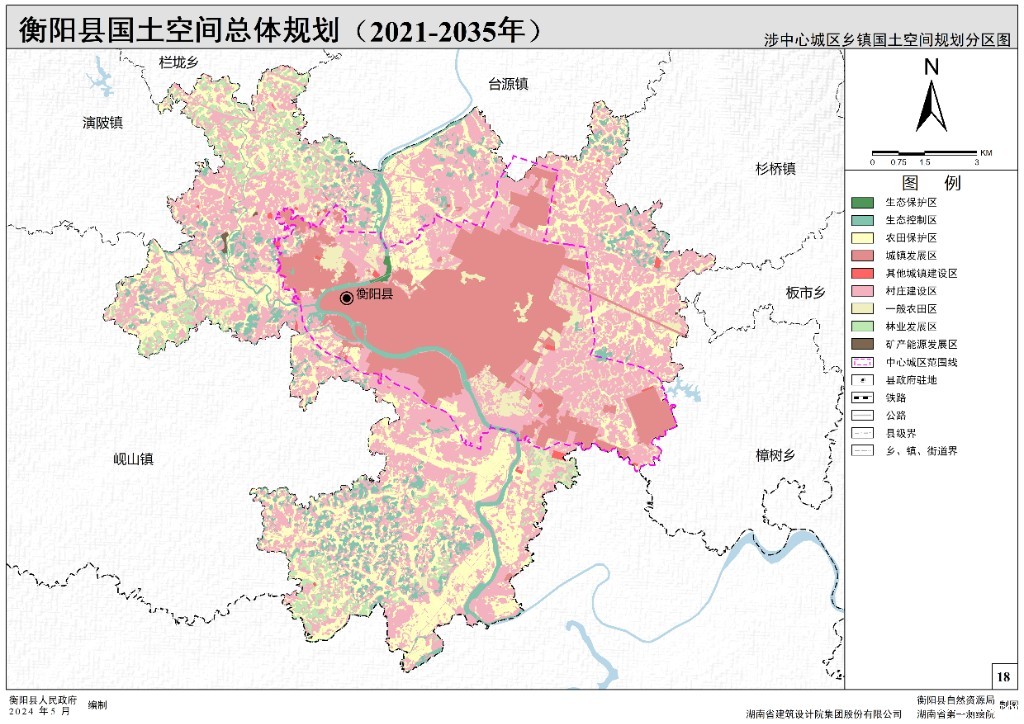The width and height of the screenshot is (1024, 724).
Task: Select the 县政府驻地 legend symbol
Action: tap(861, 380)
